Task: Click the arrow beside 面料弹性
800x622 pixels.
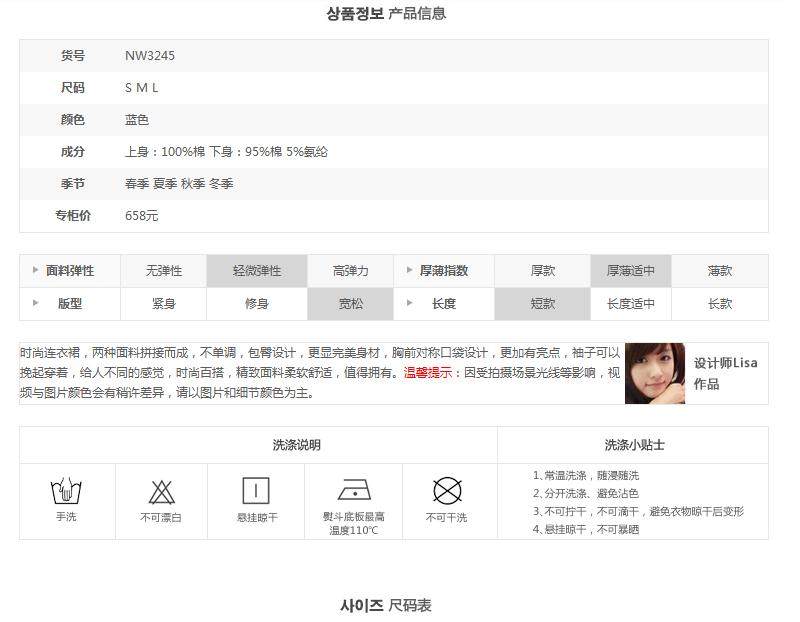Action: tap(36, 271)
